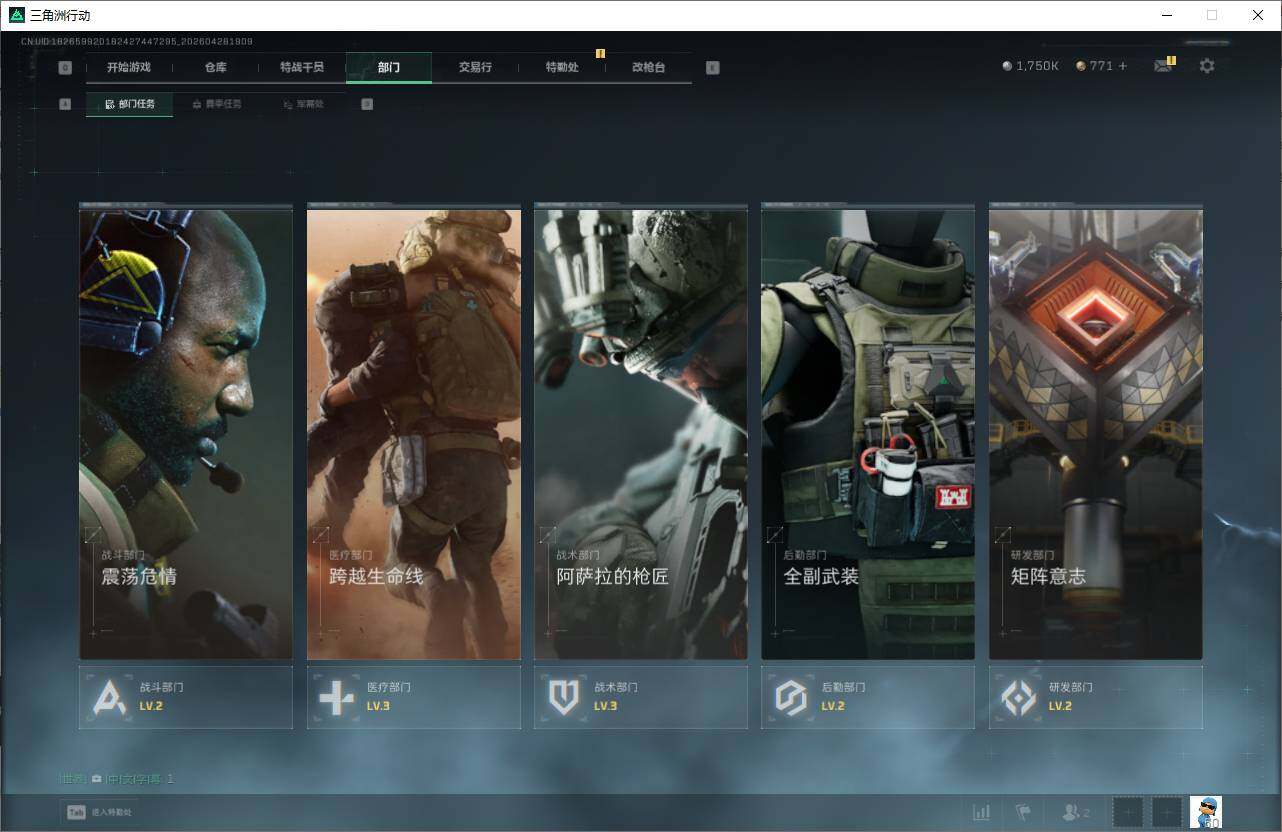Select the 矩阵意志 mission card

(1095, 432)
